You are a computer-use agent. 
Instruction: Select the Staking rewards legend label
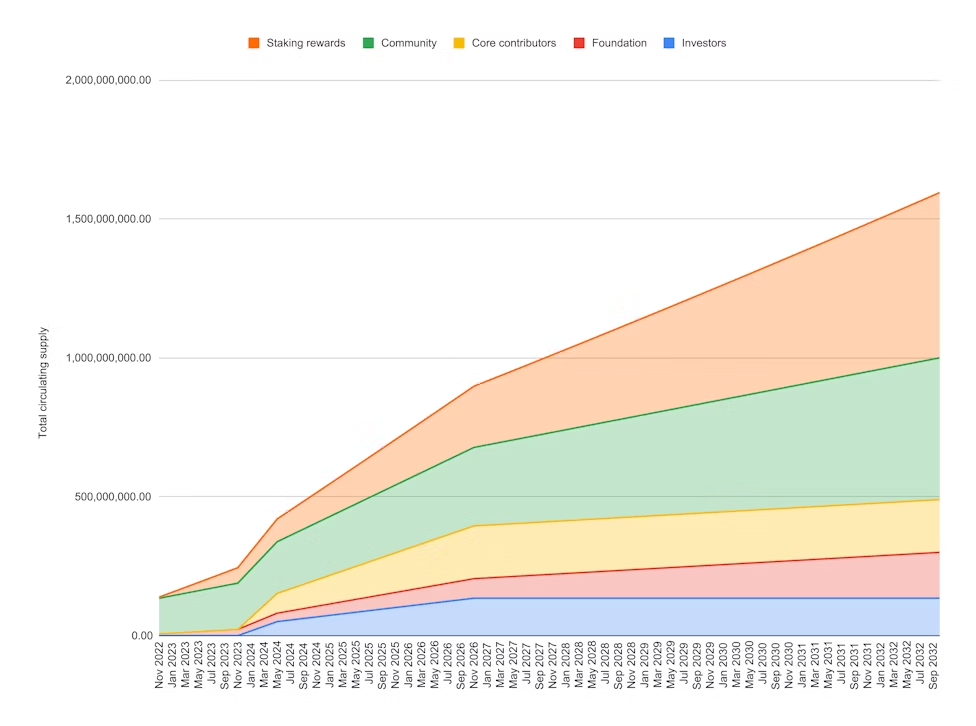coord(305,43)
